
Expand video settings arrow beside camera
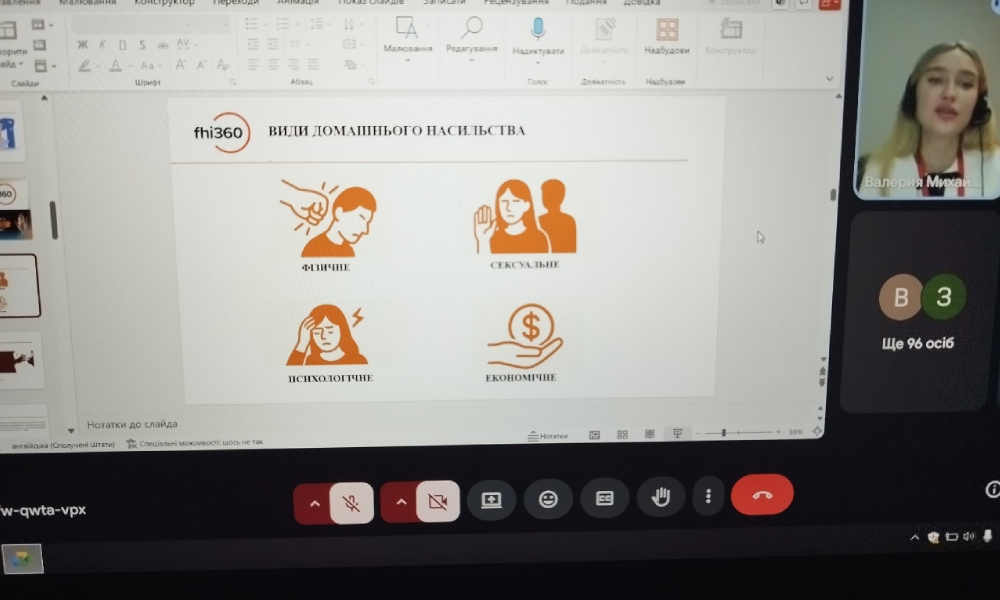401,502
